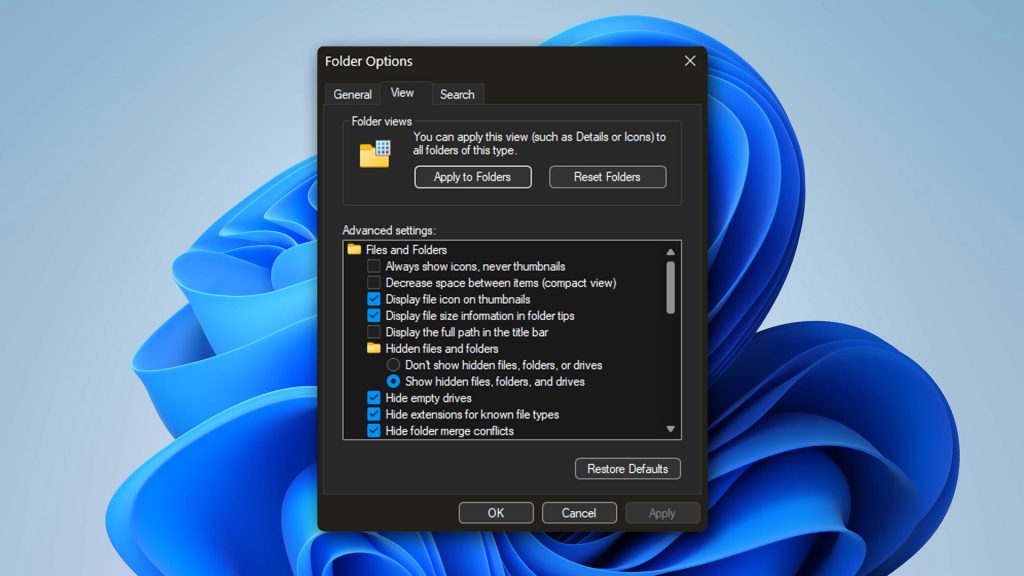
Task: Enable Always show icons, never thumbnails
Action: tap(376, 266)
